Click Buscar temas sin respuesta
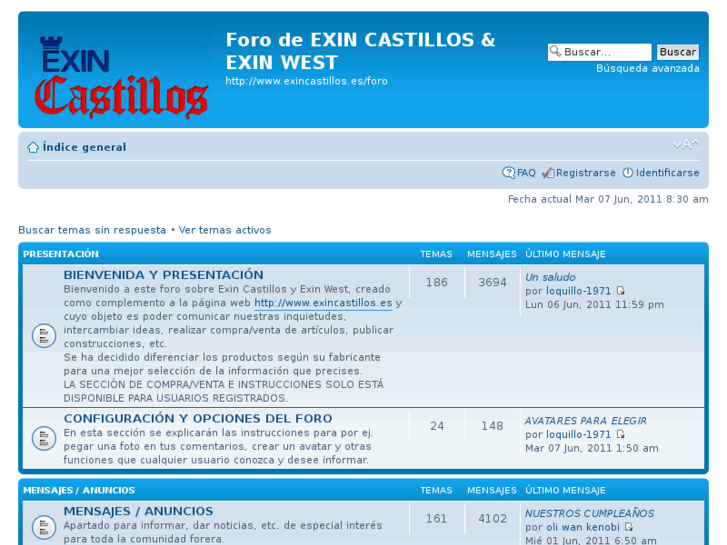The image size is (727, 545). pos(92,230)
